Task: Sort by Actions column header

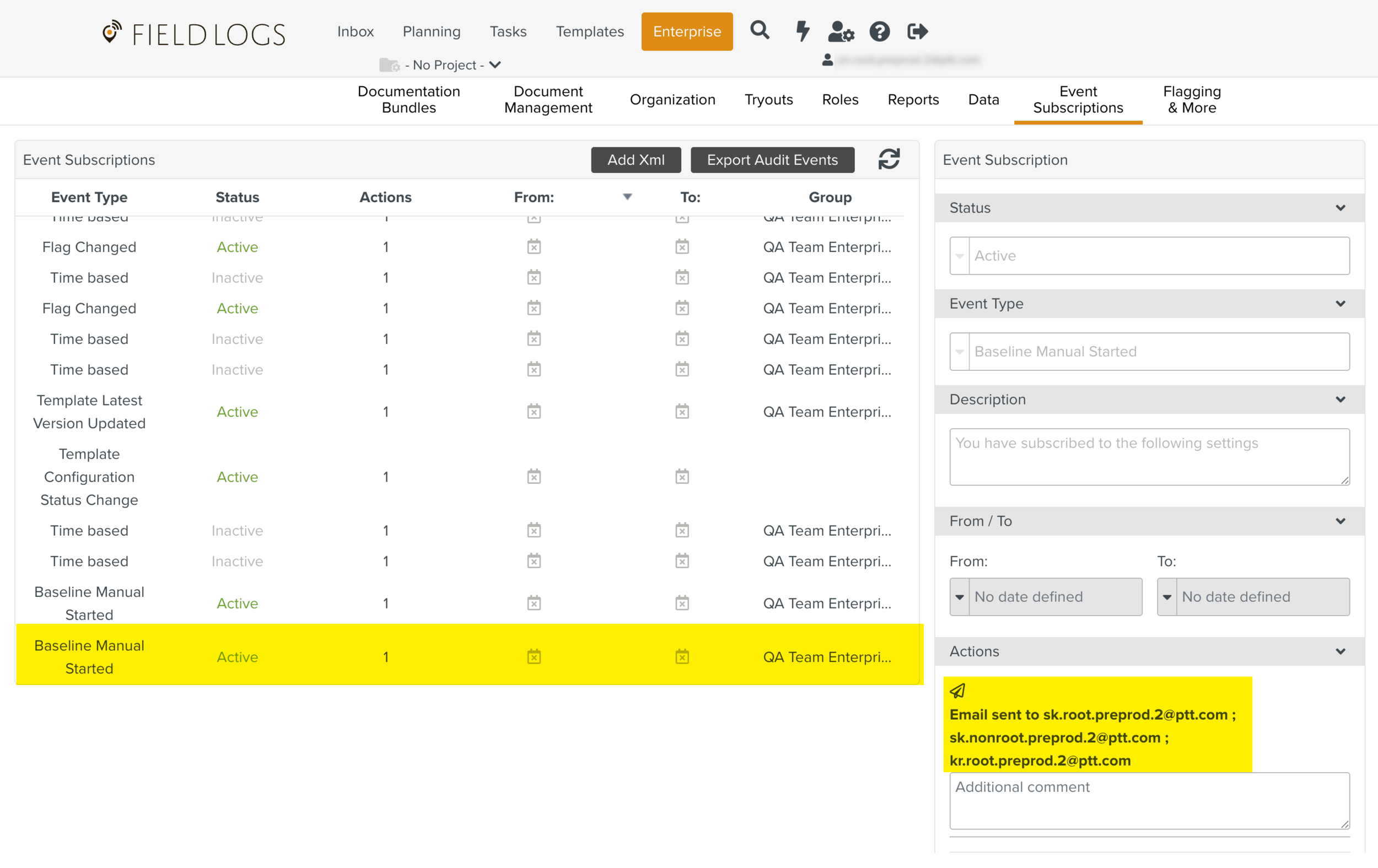Action: pyautogui.click(x=385, y=197)
